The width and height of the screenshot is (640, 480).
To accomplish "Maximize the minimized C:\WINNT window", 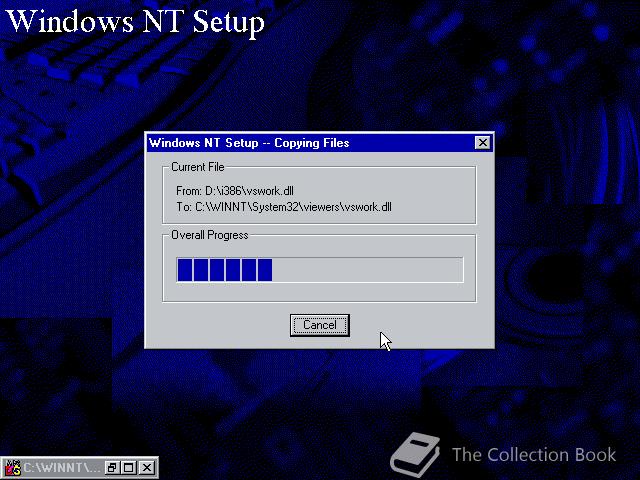I will click(x=129, y=467).
